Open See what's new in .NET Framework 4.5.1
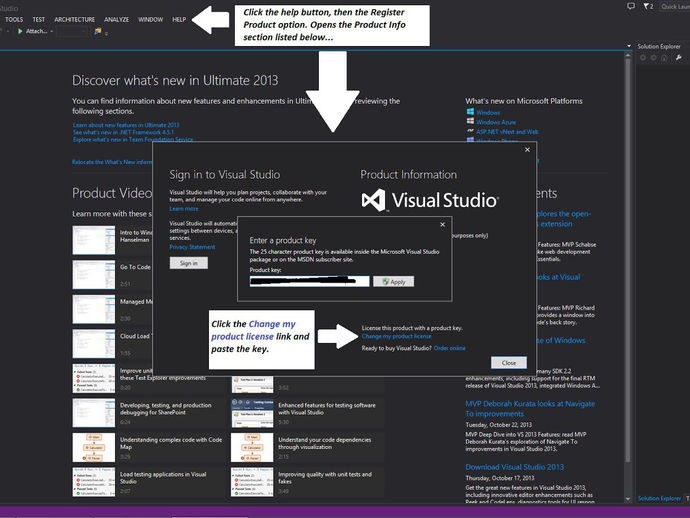This screenshot has width=690, height=518. (123, 132)
